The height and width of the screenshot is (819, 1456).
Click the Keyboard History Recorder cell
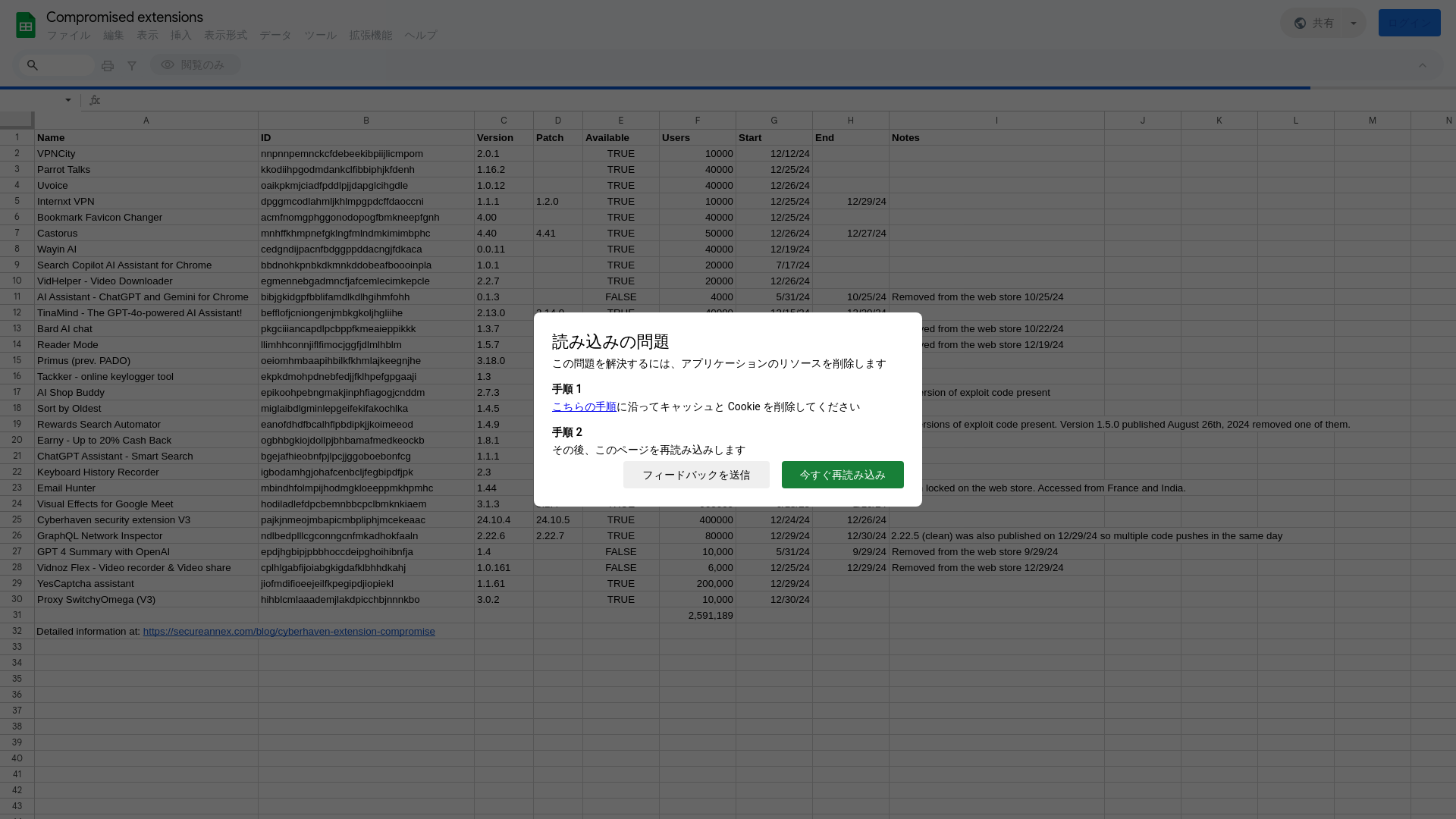(146, 472)
